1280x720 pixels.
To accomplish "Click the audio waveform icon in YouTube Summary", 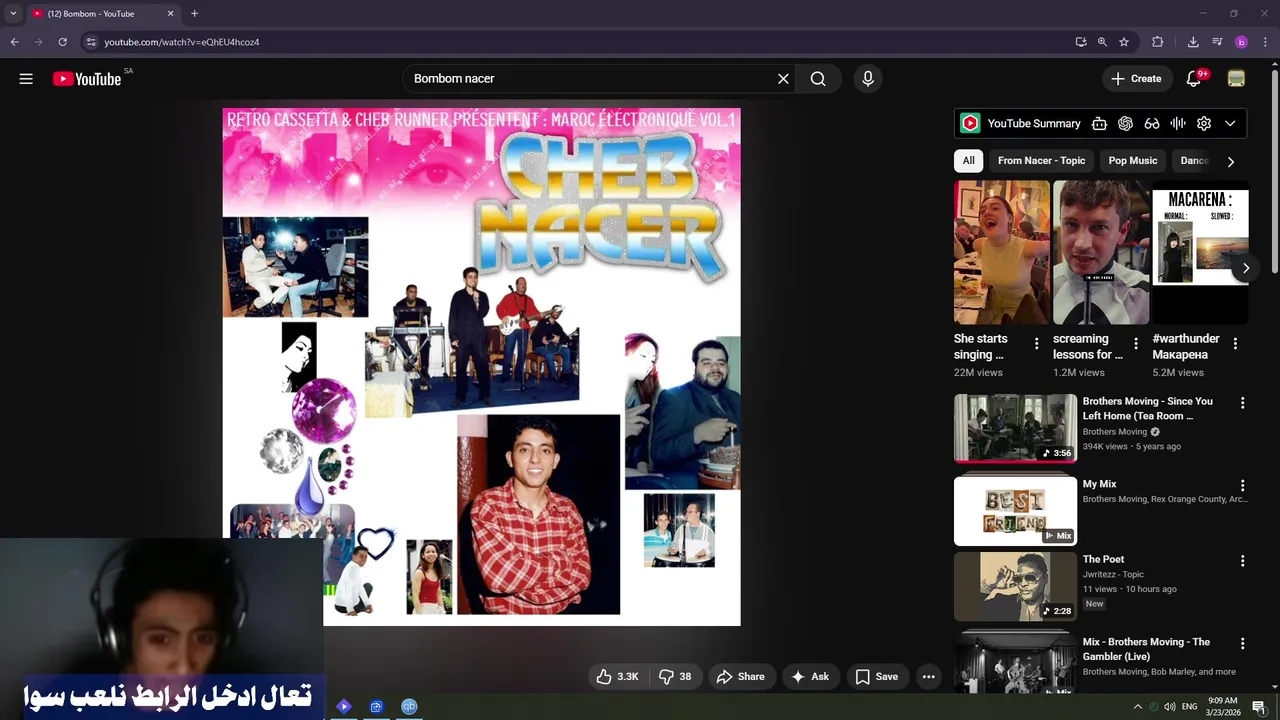I will 1178,123.
